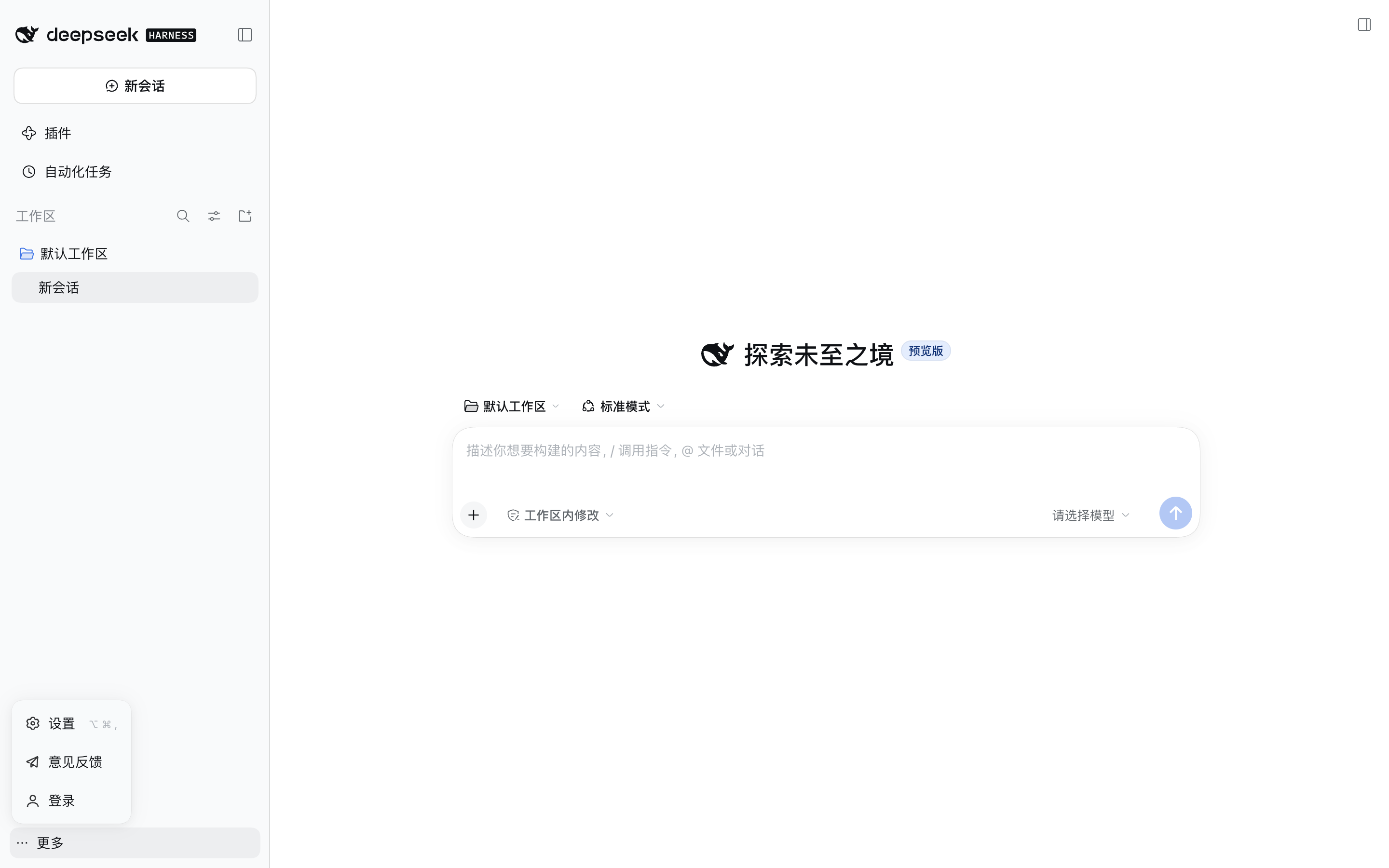
Task: Click the deepseek whale logo in sidebar
Action: (x=27, y=35)
